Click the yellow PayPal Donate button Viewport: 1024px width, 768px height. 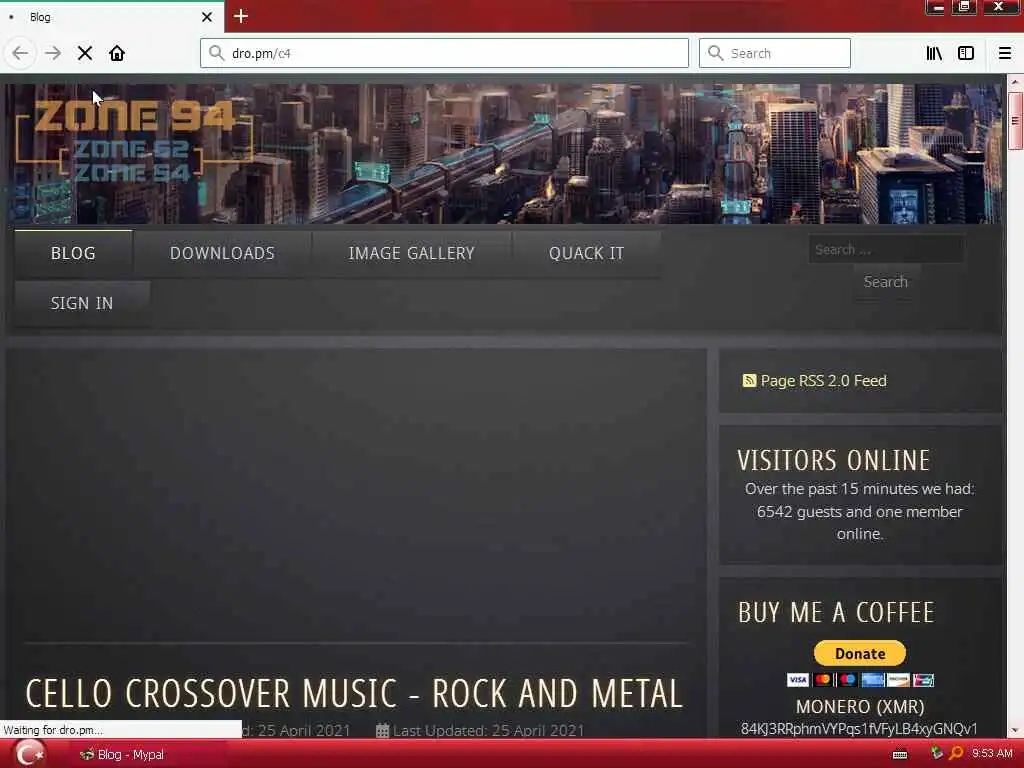(859, 653)
